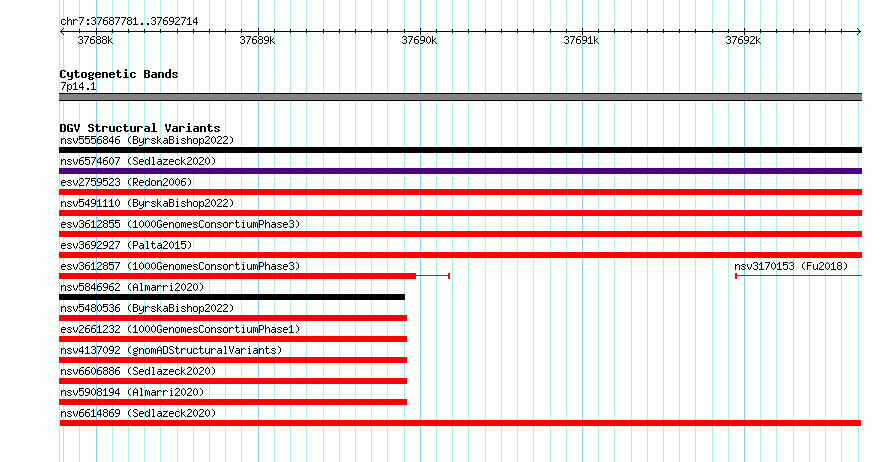Select the red nsv5491110 variant bar
The image size is (890, 462).
tap(460, 213)
